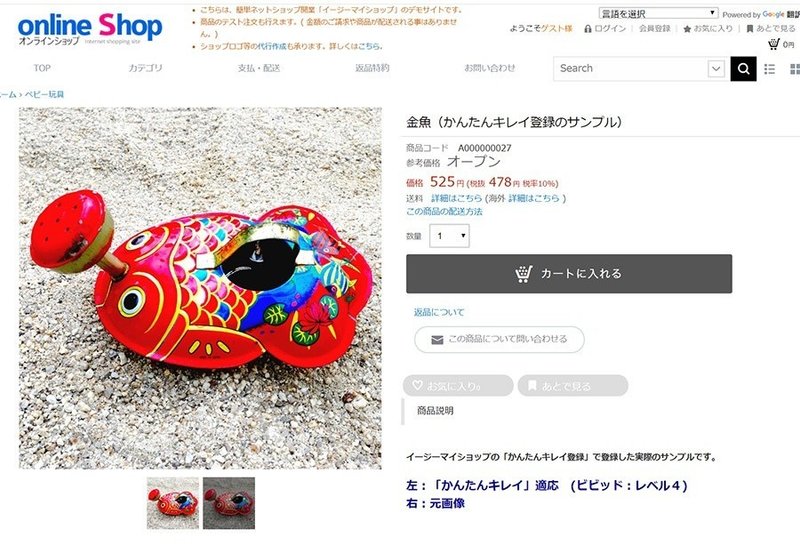Click the online Shop logo

click(90, 29)
